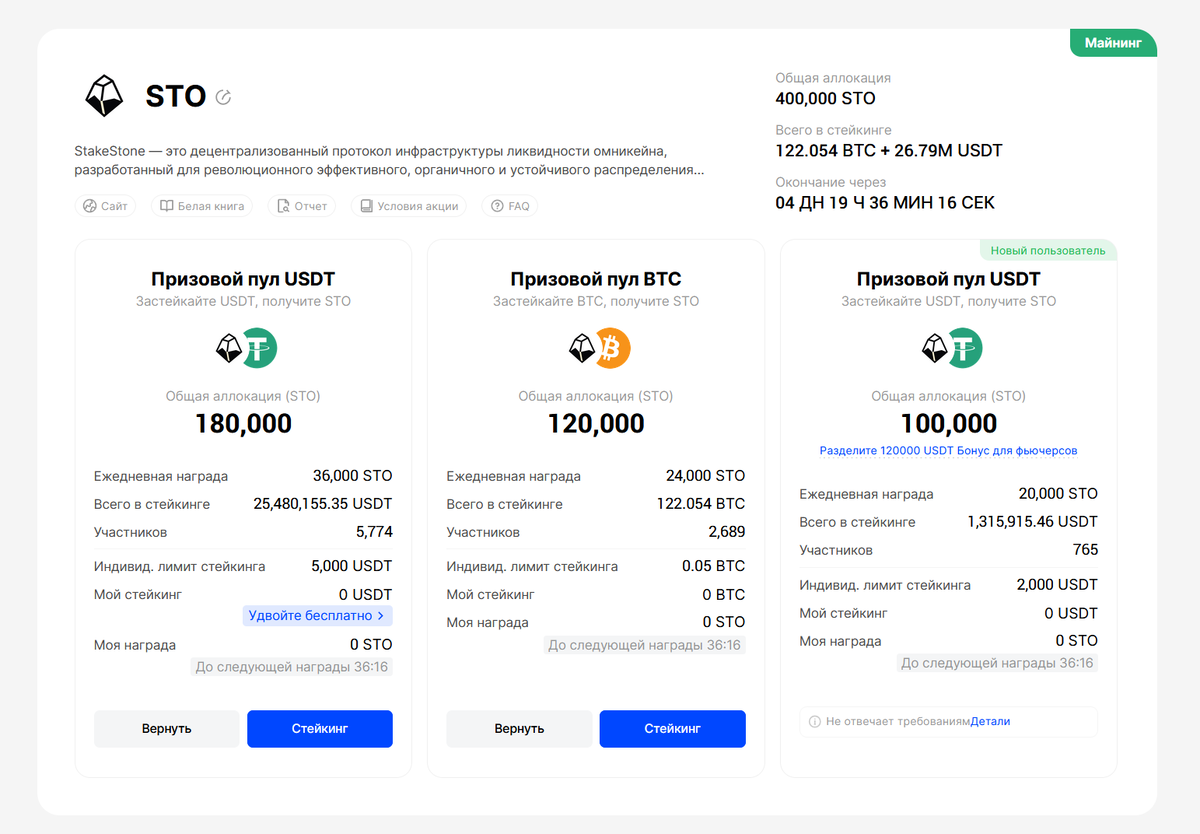This screenshot has height=834, width=1200.
Task: Click Стейкинг in the 180,000 USDT pool
Action: (320, 729)
